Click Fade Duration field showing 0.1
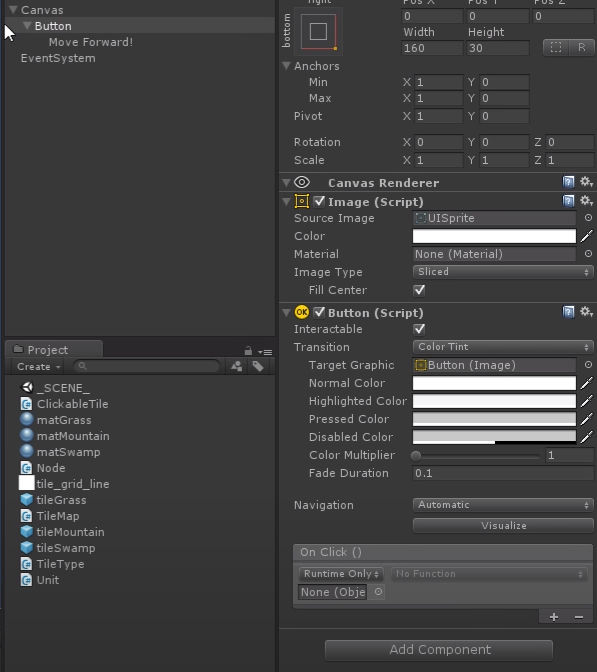The height and width of the screenshot is (672, 597). 503,473
